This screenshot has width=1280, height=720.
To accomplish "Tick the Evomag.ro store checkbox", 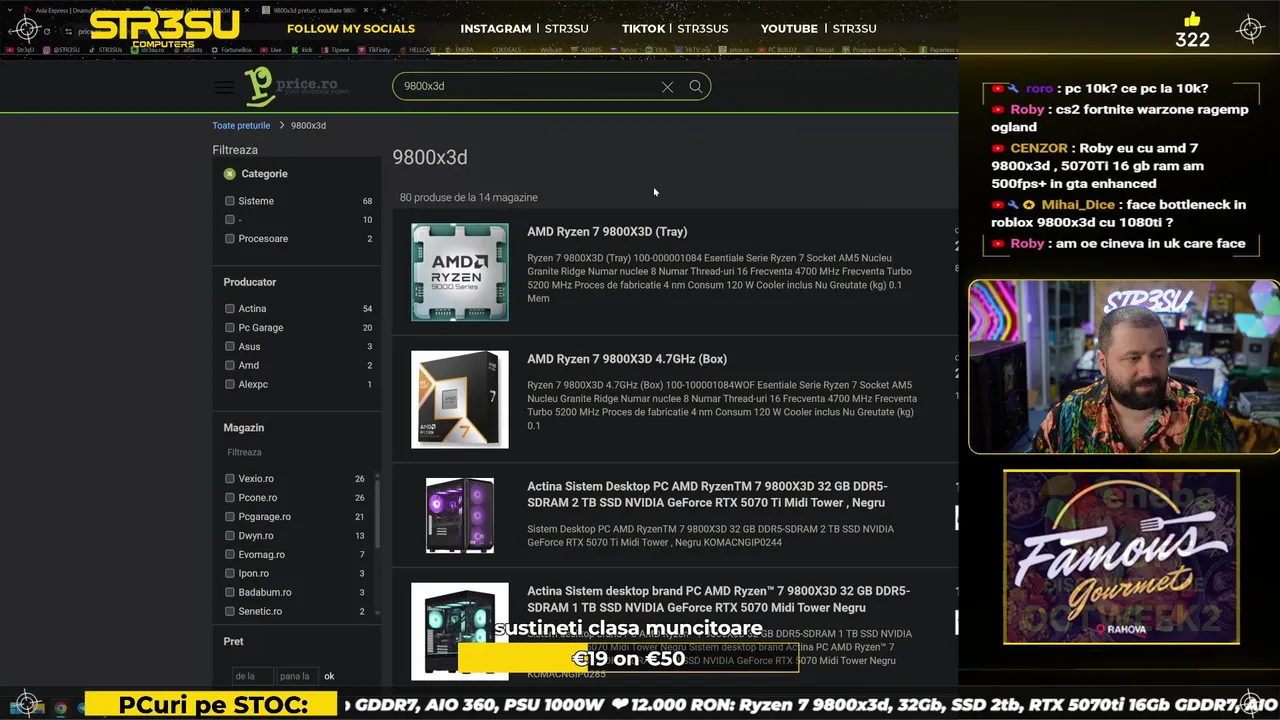I will pyautogui.click(x=230, y=555).
